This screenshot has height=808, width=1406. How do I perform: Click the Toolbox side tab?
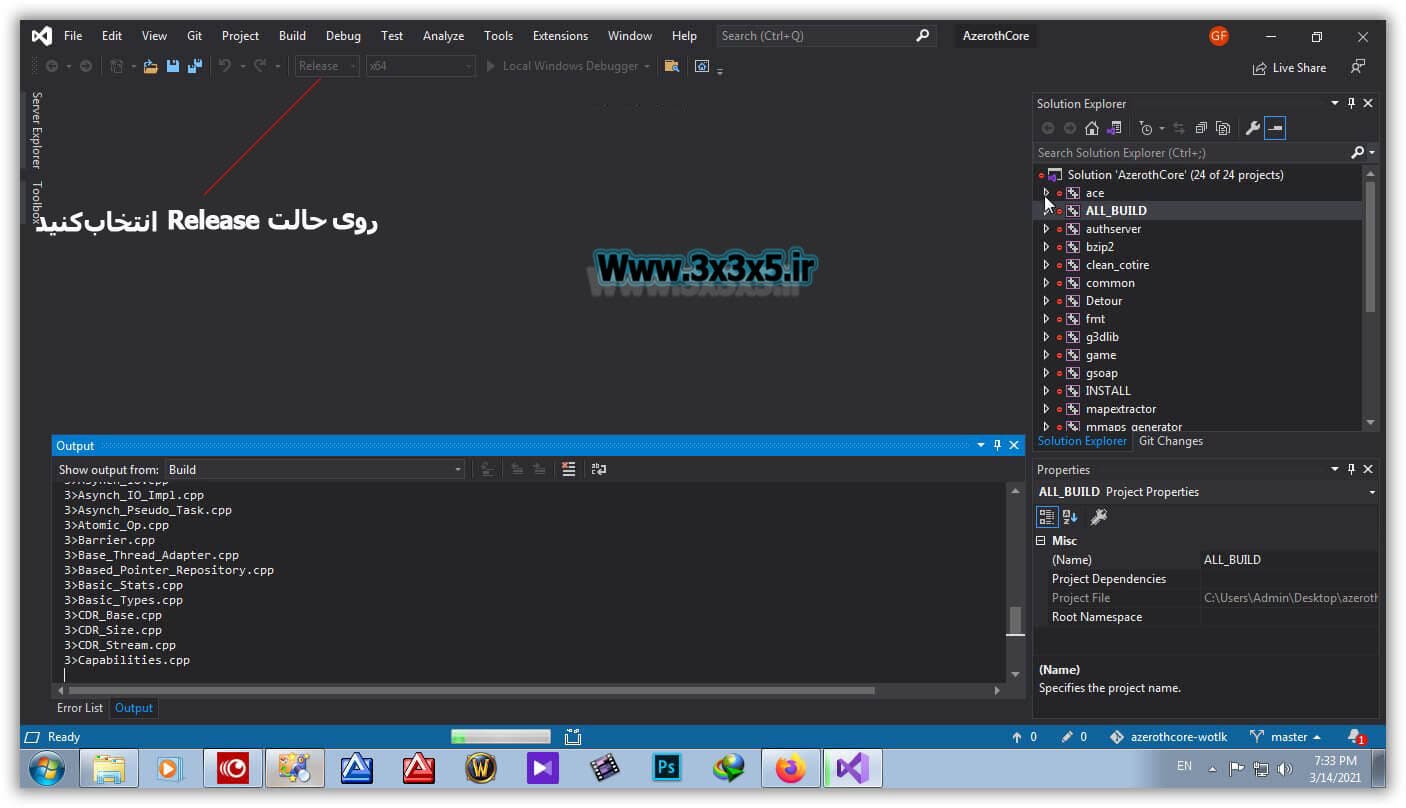(36, 202)
